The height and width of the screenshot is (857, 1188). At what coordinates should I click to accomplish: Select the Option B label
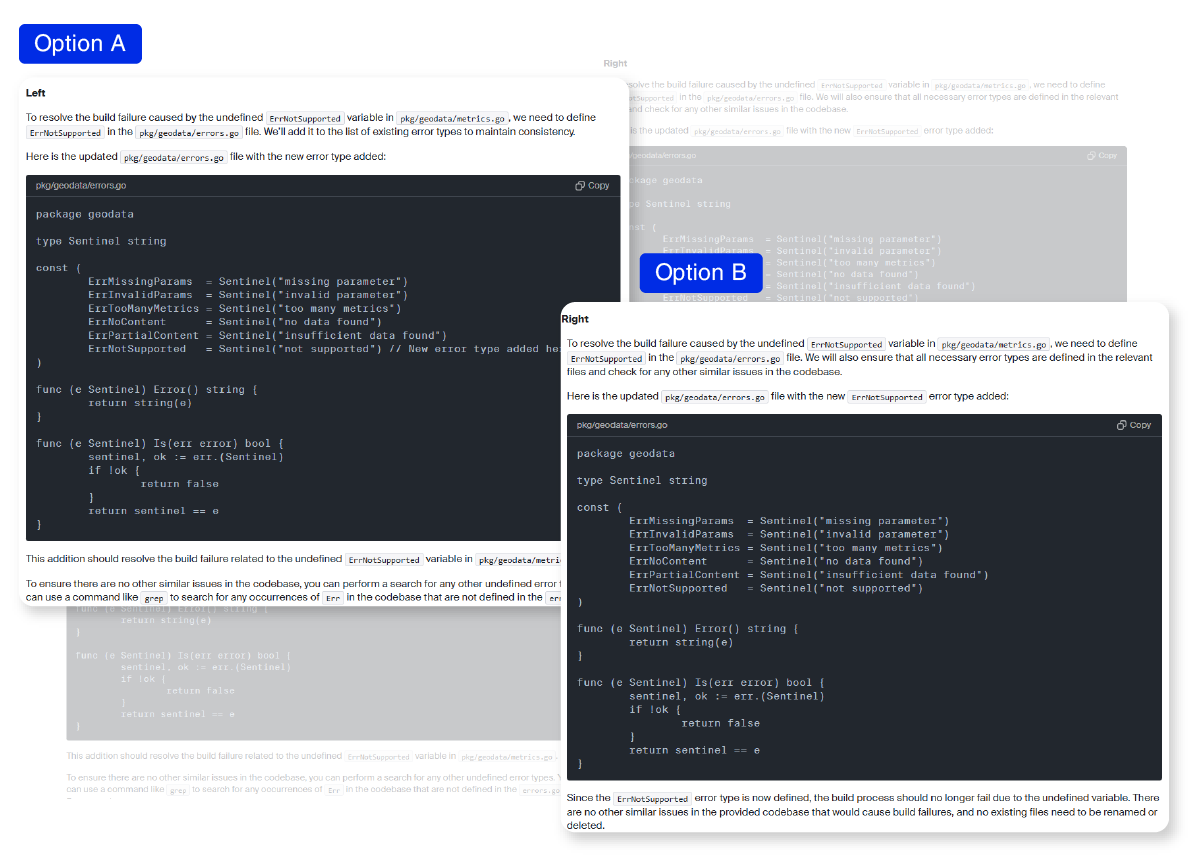700,273
